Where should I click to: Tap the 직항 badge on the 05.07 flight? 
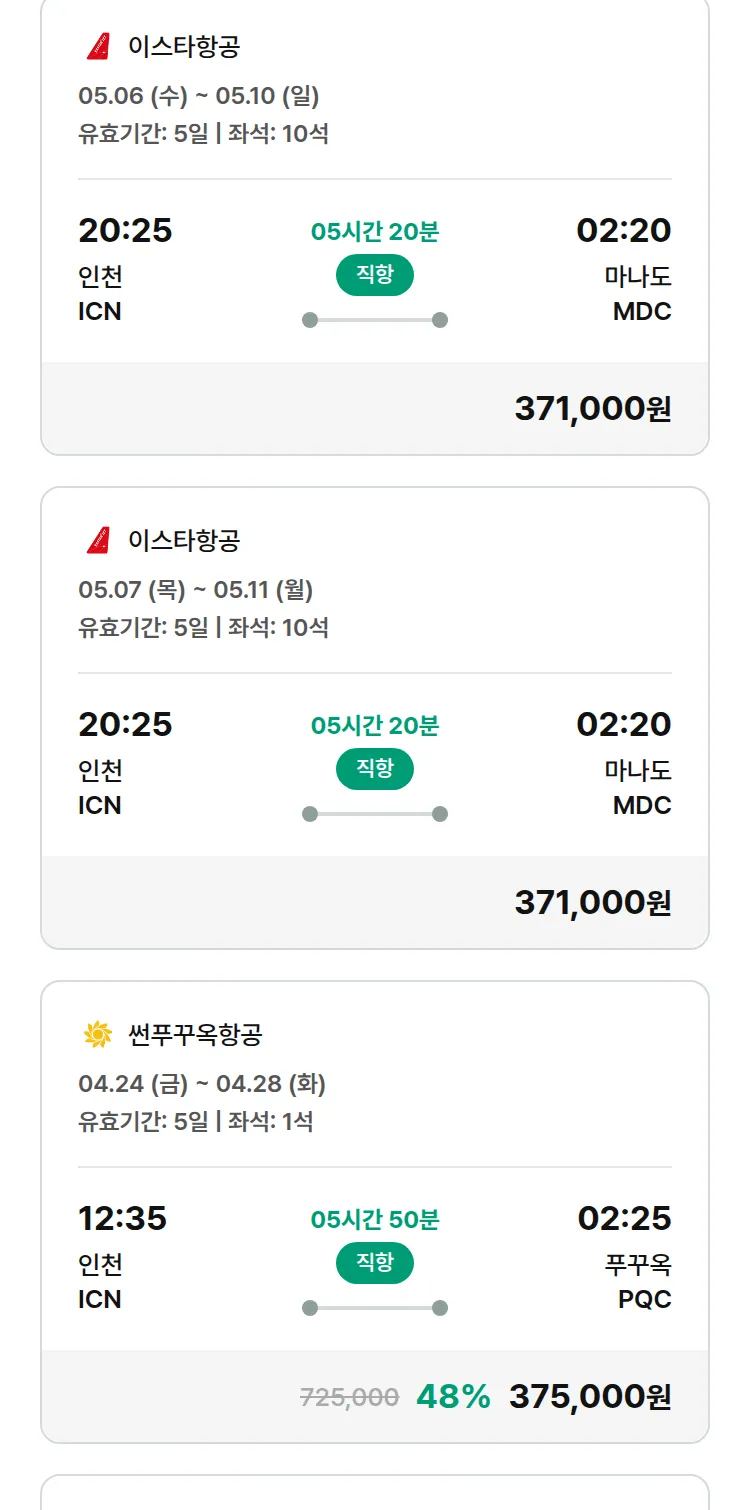coord(375,769)
